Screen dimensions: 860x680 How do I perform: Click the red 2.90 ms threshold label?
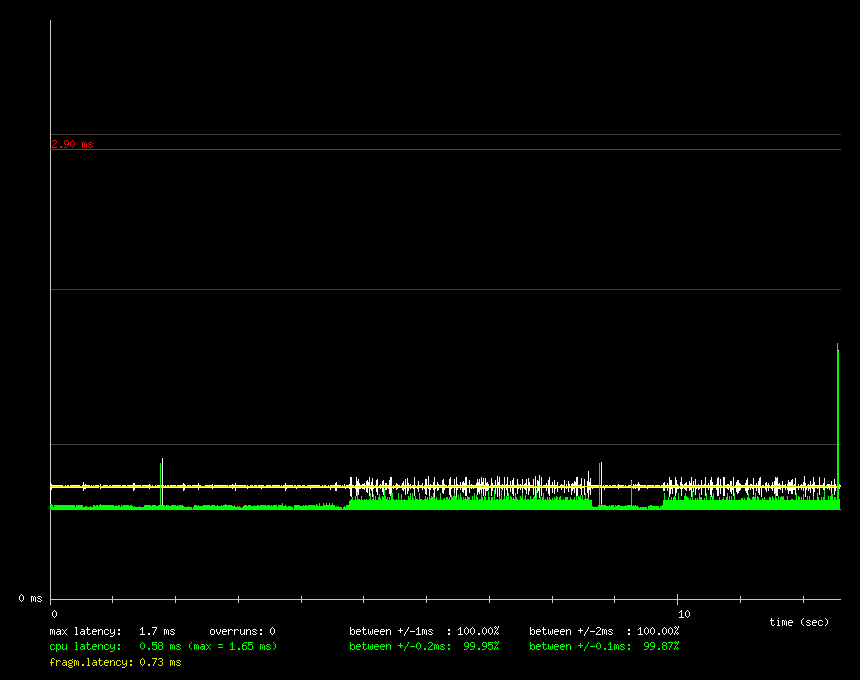(72, 144)
